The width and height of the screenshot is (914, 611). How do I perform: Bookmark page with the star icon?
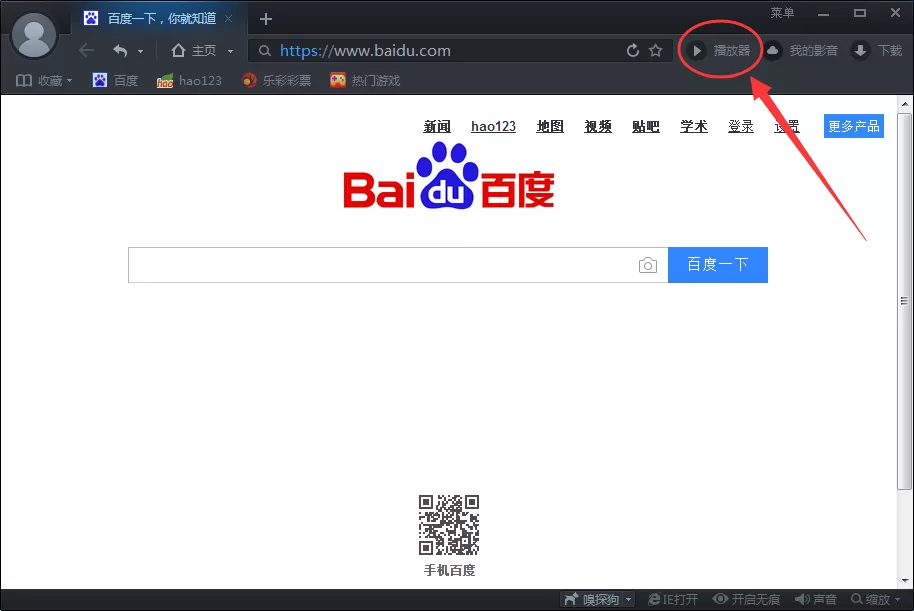coord(656,51)
